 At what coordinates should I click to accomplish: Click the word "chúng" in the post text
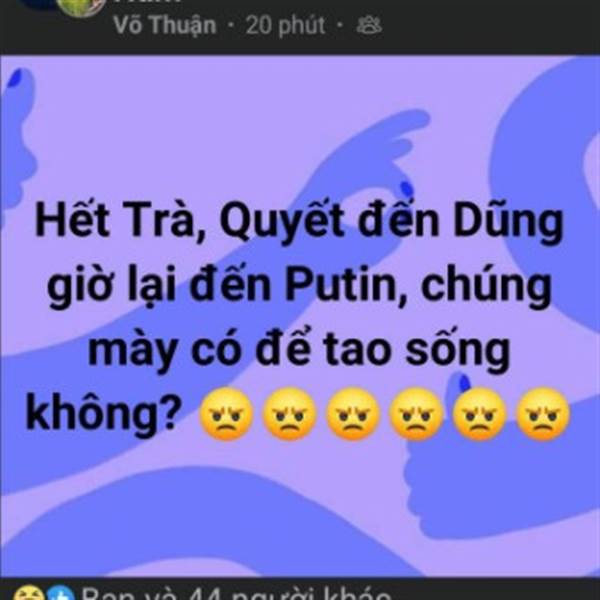coord(486,287)
